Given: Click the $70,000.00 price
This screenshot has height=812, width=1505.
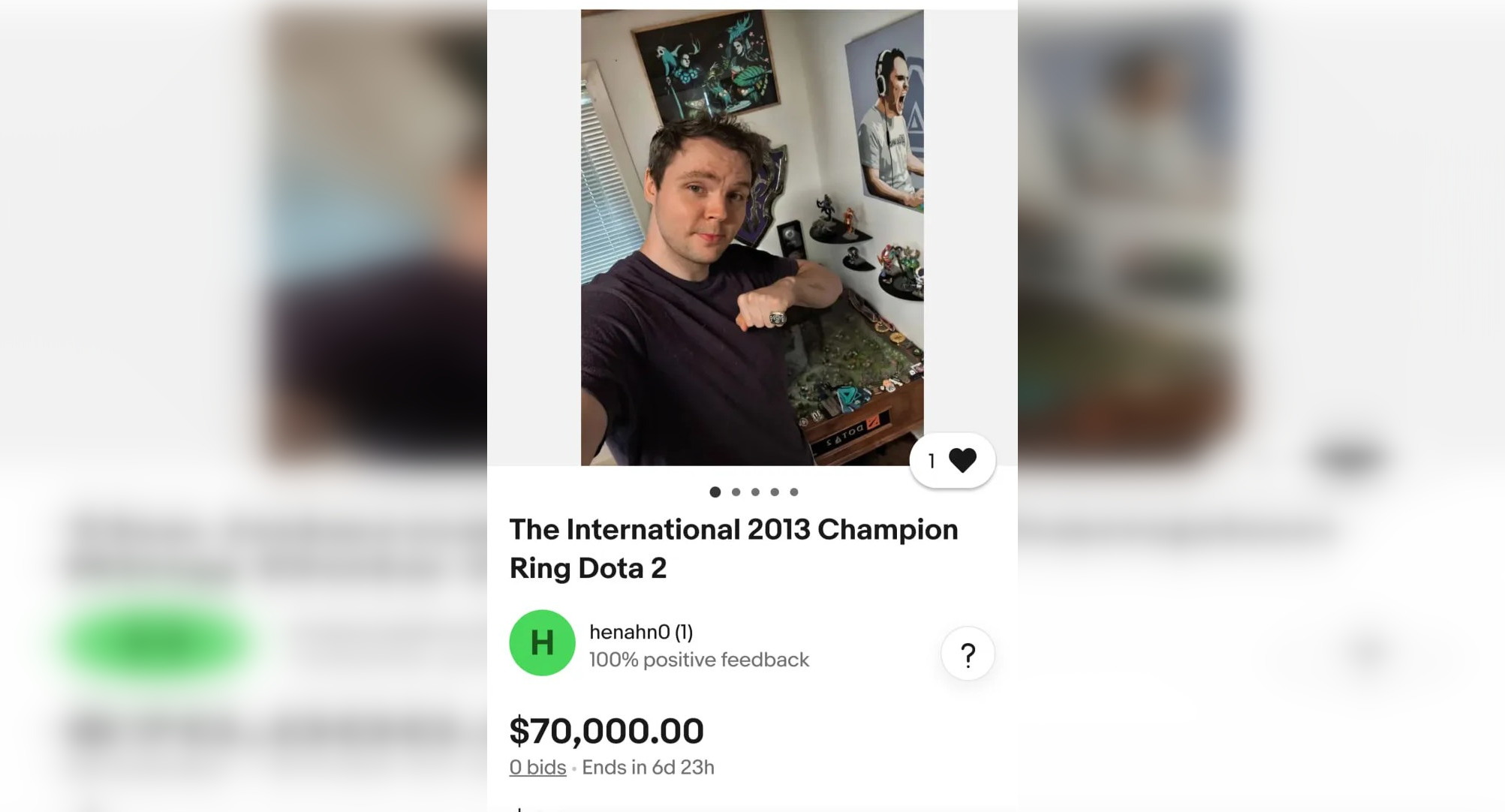Looking at the screenshot, I should point(607,731).
